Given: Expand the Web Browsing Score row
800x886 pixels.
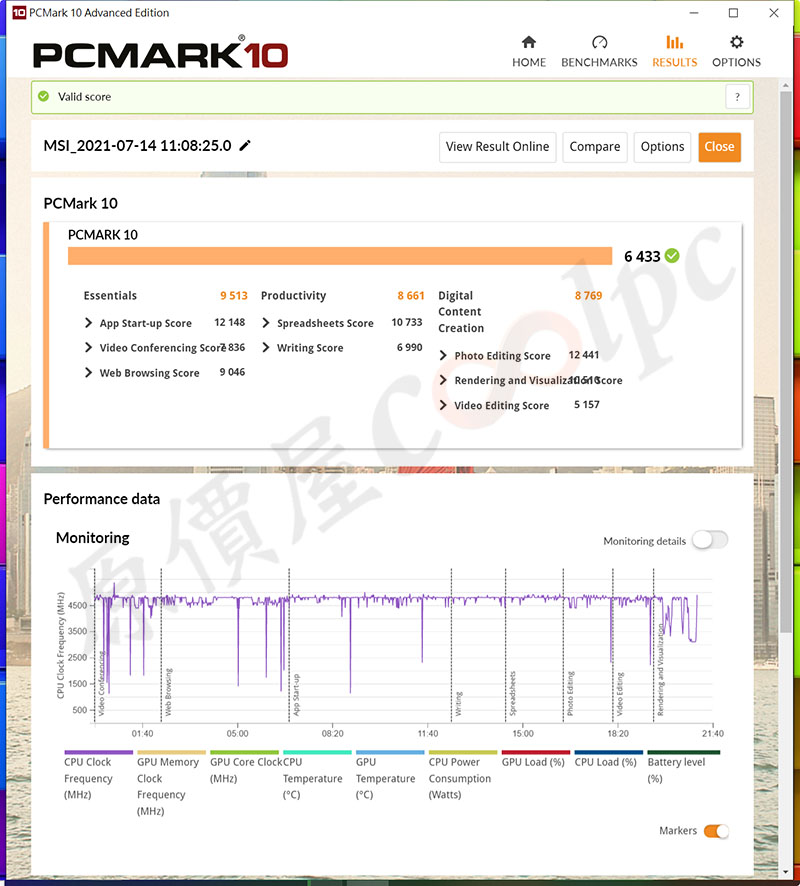Looking at the screenshot, I should [88, 372].
